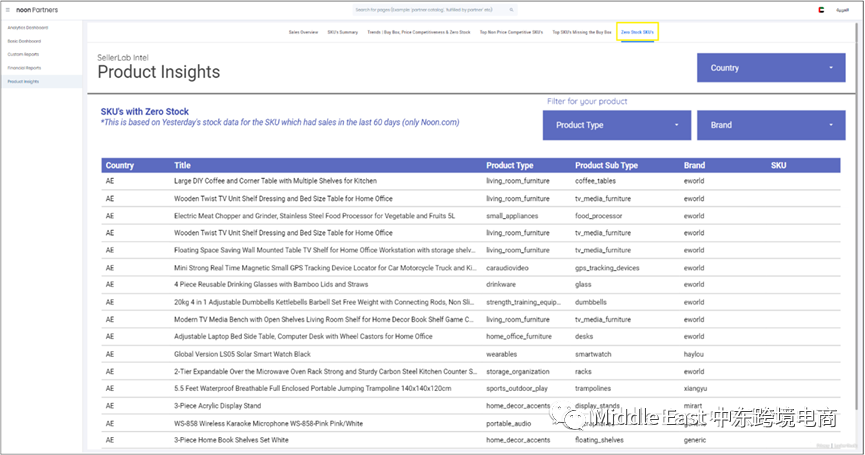Click the Product Type column header
The width and height of the screenshot is (865, 455).
pos(510,165)
